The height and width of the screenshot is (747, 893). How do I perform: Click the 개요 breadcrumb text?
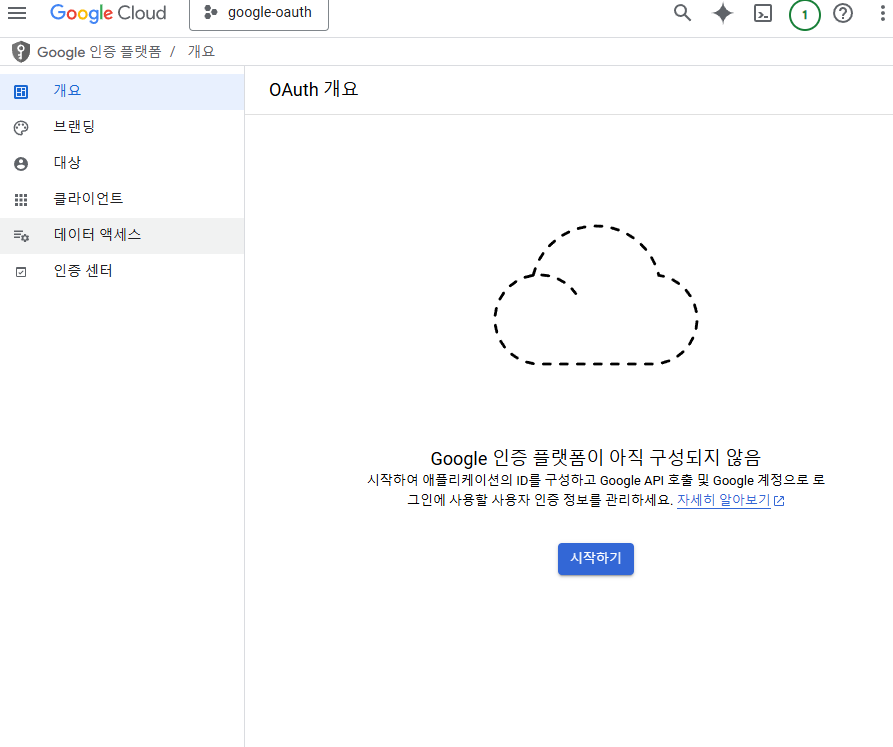tap(201, 52)
